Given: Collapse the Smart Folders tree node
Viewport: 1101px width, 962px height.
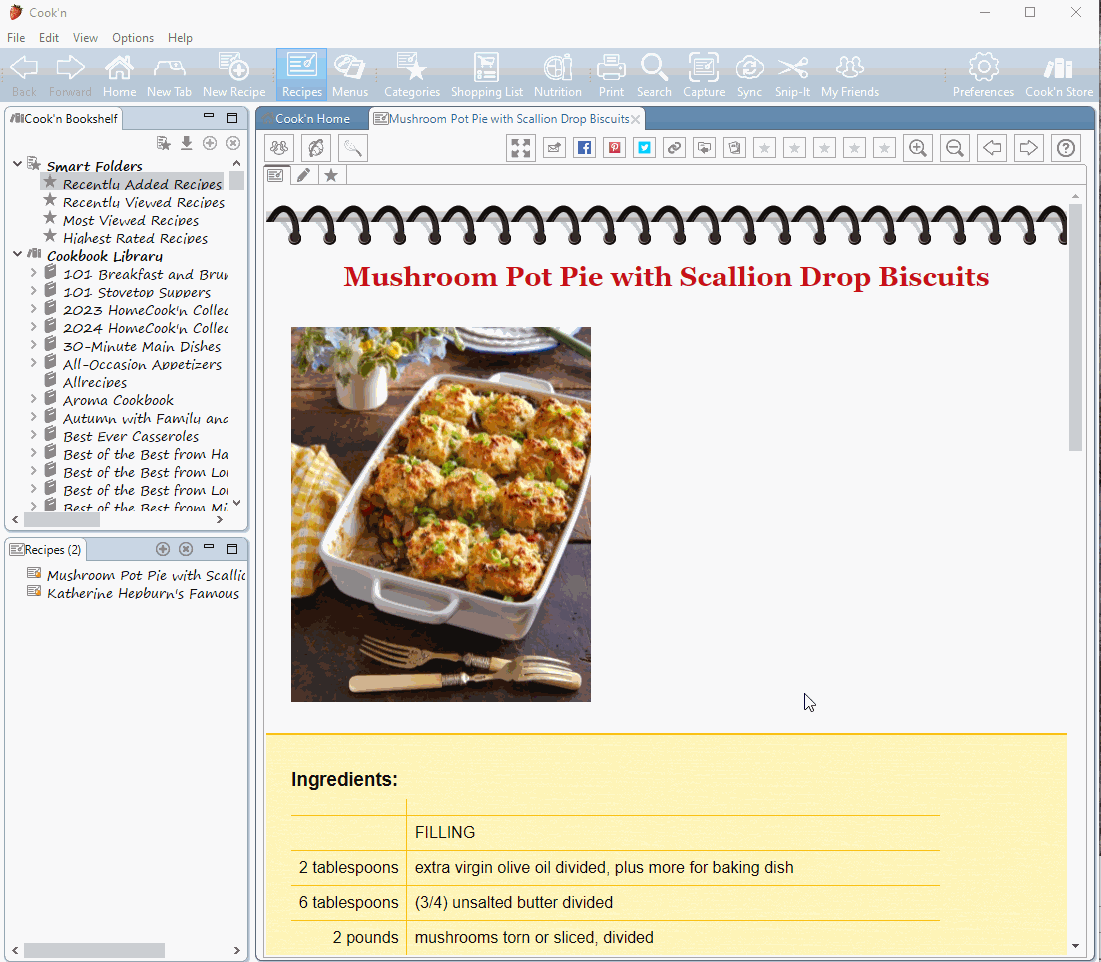Looking at the screenshot, I should [x=17, y=164].
